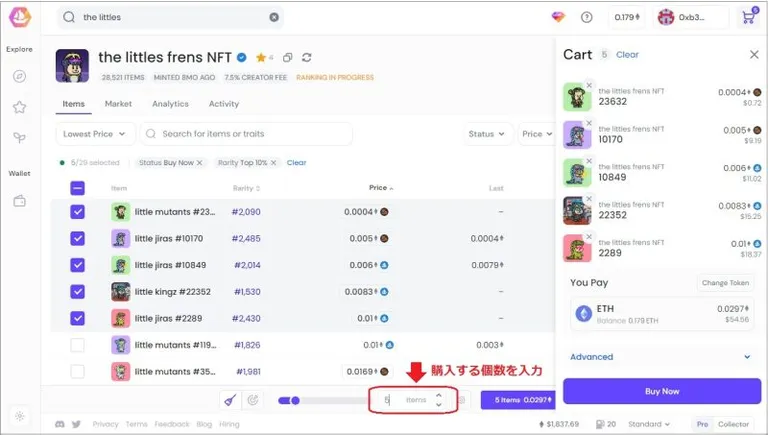Image resolution: width=768 pixels, height=435 pixels.
Task: Click Change Token button
Action: [725, 283]
